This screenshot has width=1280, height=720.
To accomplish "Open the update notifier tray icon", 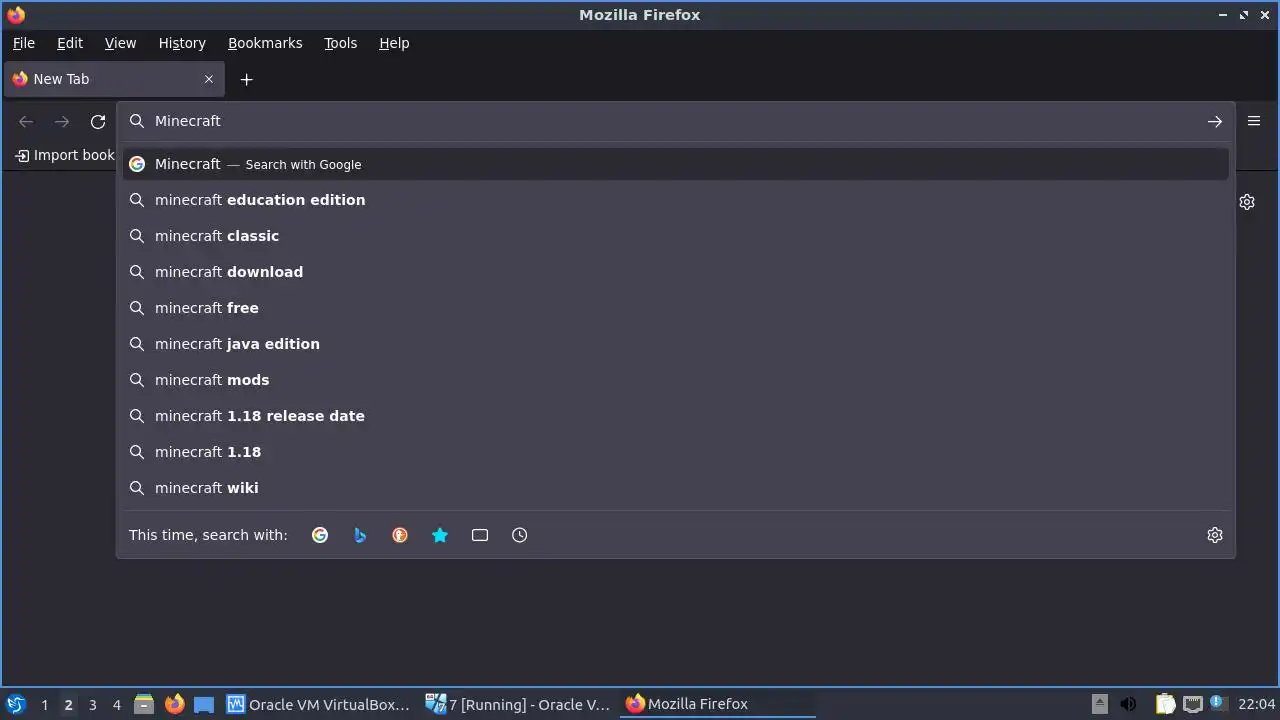I will coord(1217,703).
